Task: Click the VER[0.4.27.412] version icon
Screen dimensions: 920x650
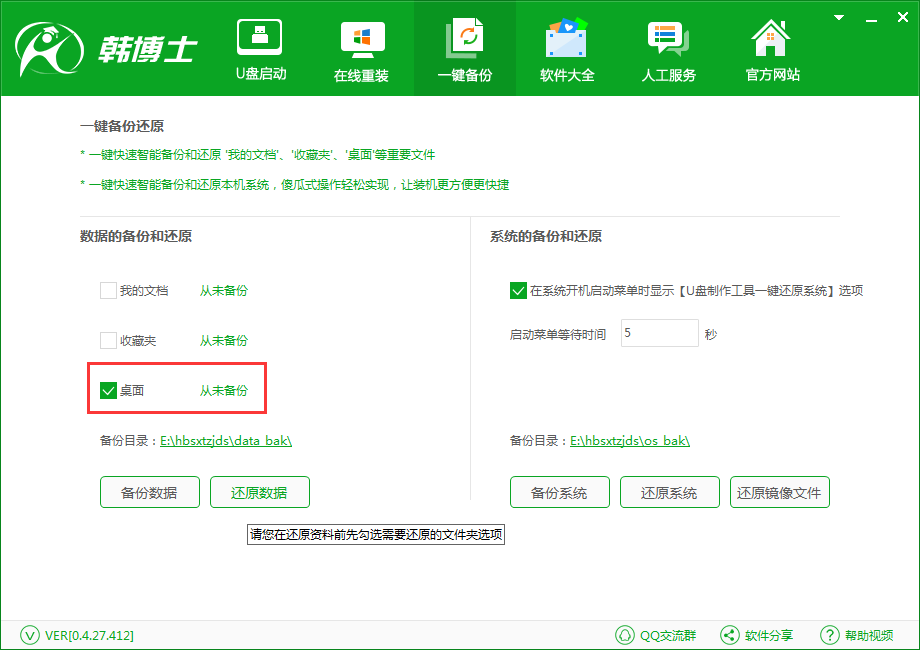Action: 30,634
